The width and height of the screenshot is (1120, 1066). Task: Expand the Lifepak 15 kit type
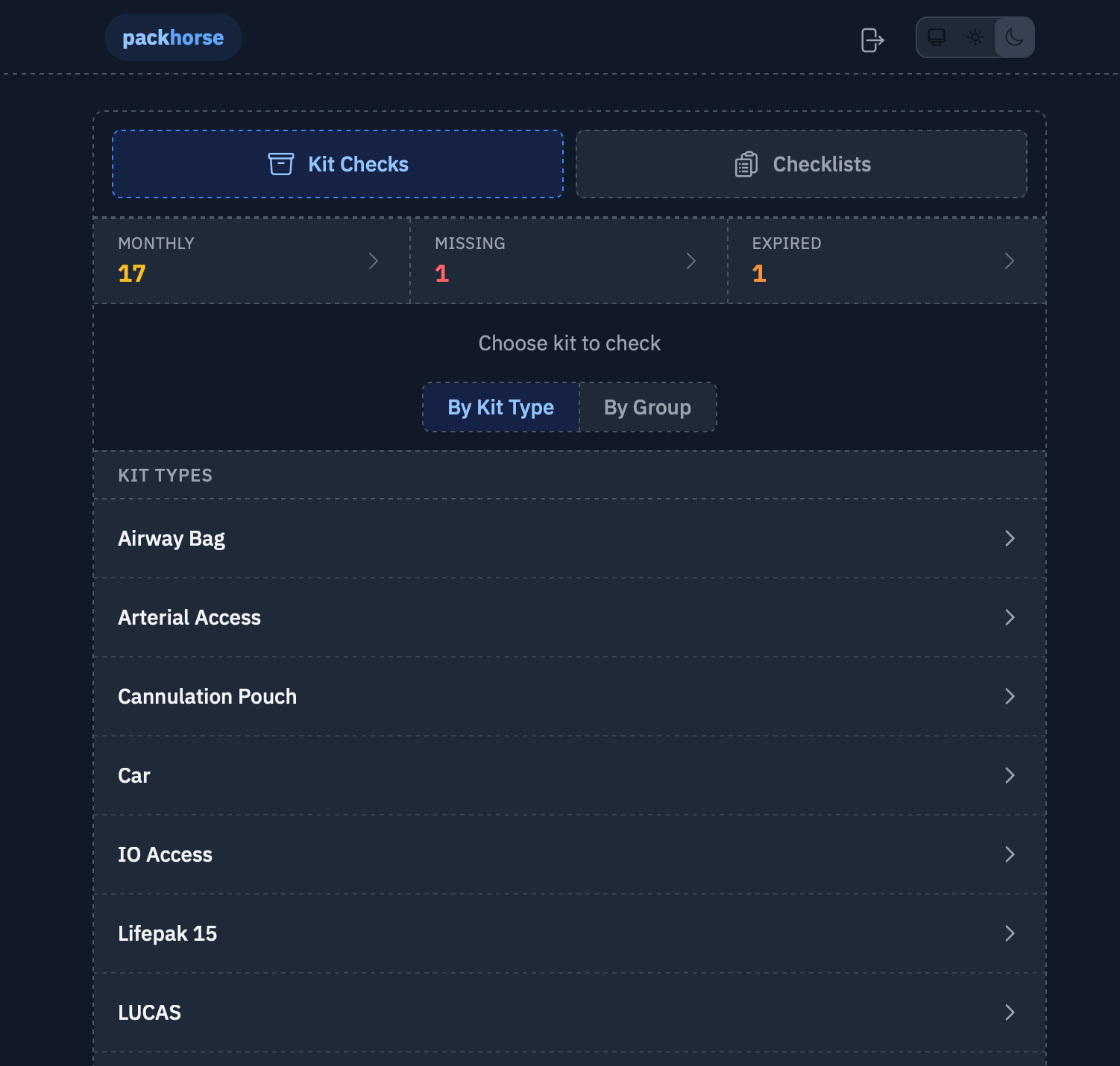1010,933
